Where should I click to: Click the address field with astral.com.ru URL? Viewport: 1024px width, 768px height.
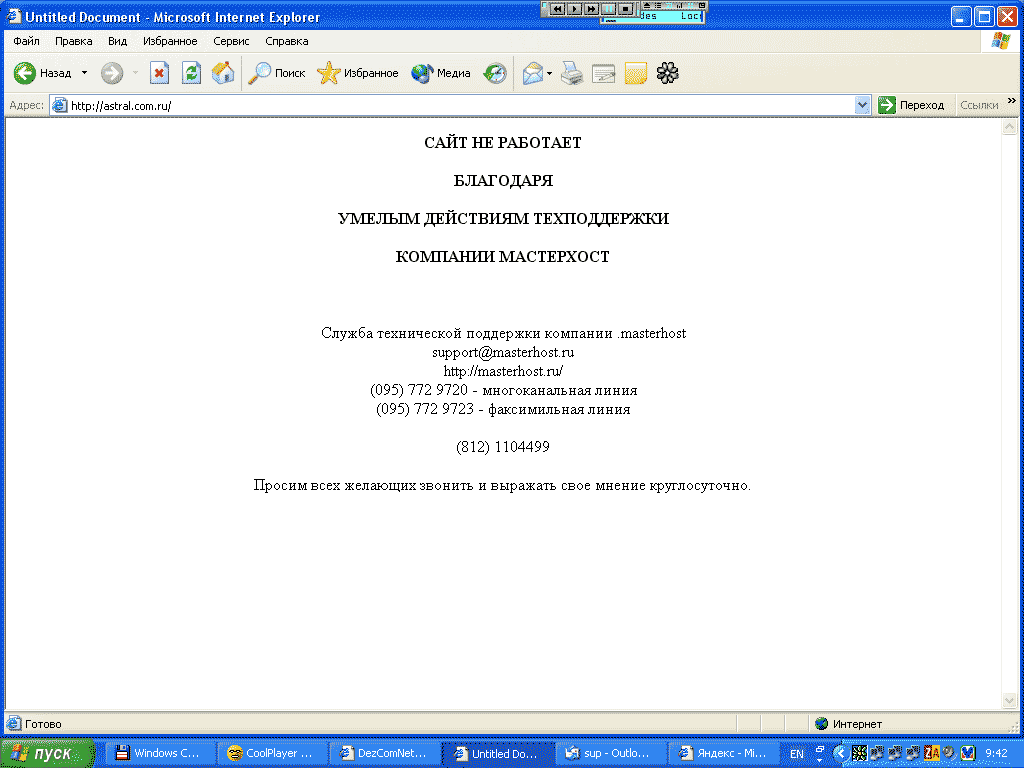[450, 105]
